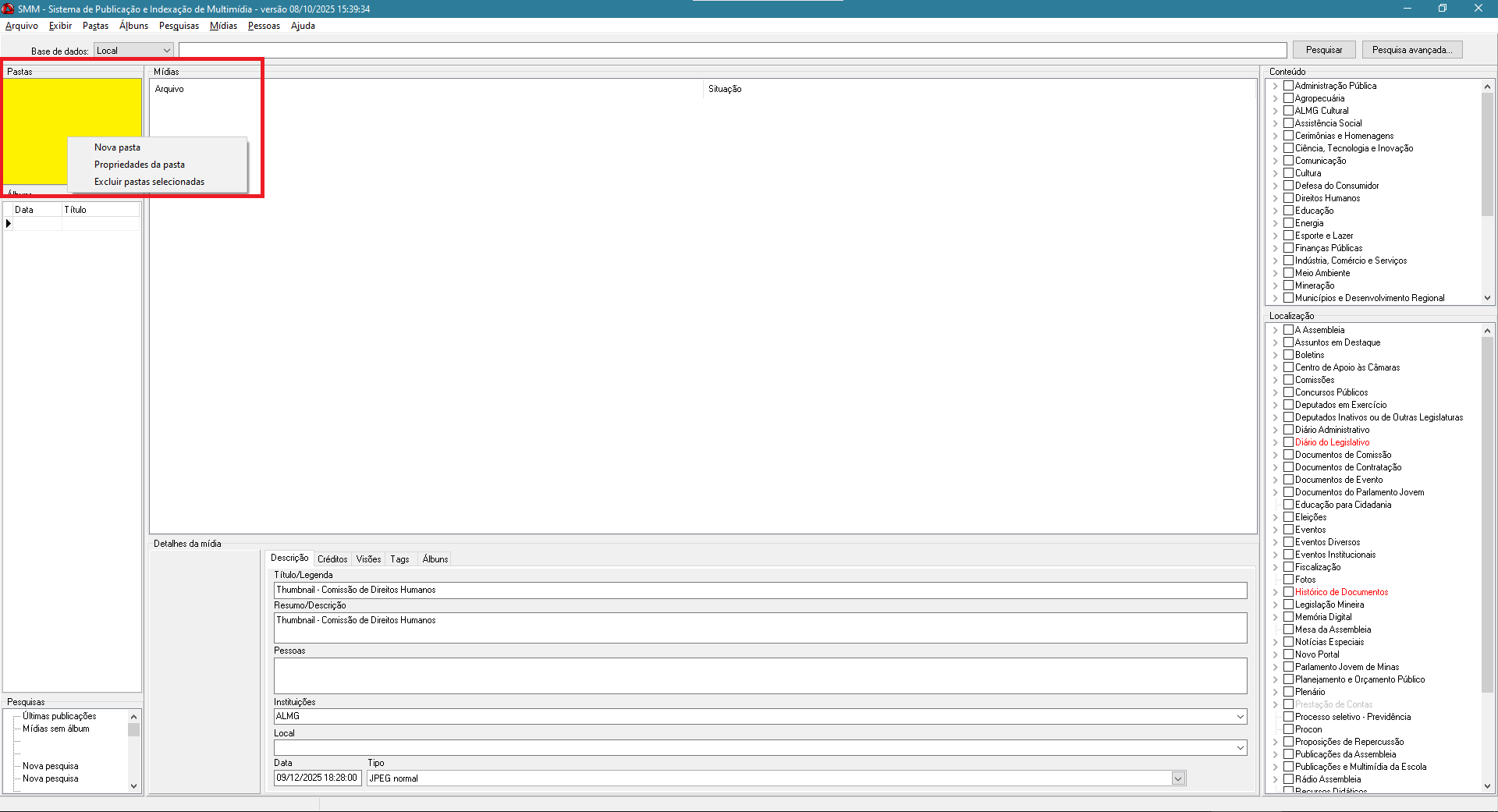Click the row indicator arrow in Álbuns grid
This screenshot has height=812, width=1498.
9,224
